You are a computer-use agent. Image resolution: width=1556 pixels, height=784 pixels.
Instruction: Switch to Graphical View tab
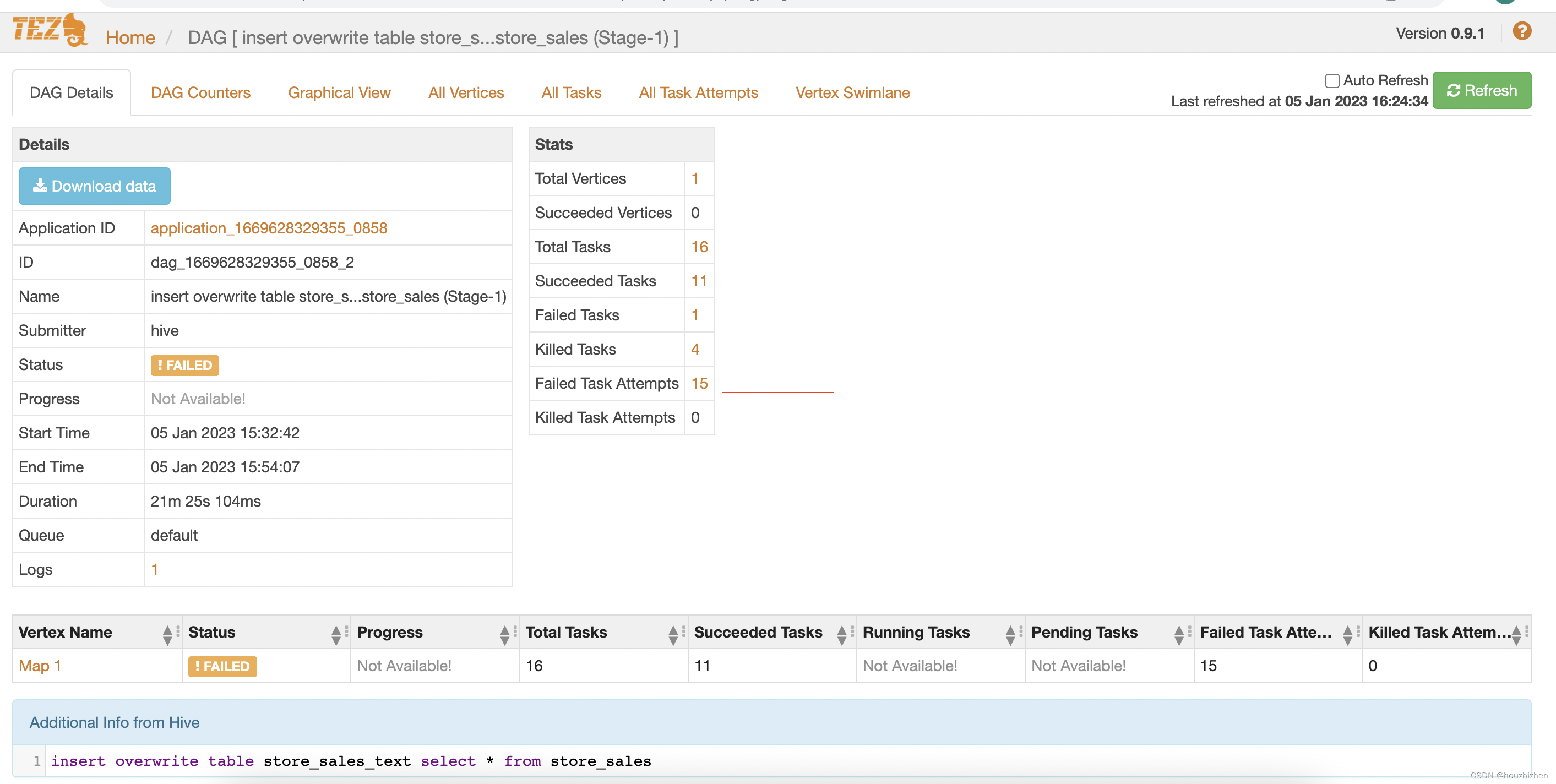click(339, 92)
